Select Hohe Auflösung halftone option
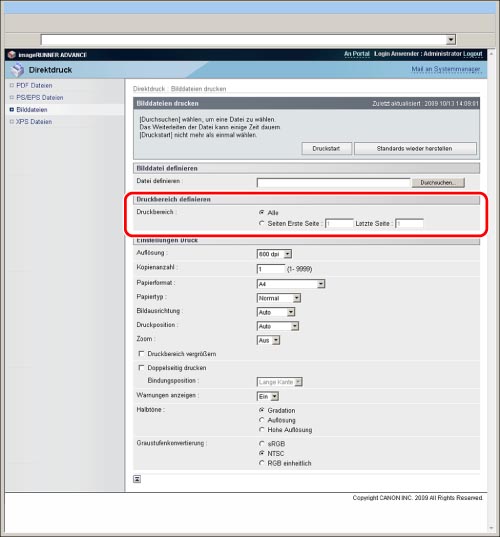Screen dimensions: 500x537 [262, 429]
